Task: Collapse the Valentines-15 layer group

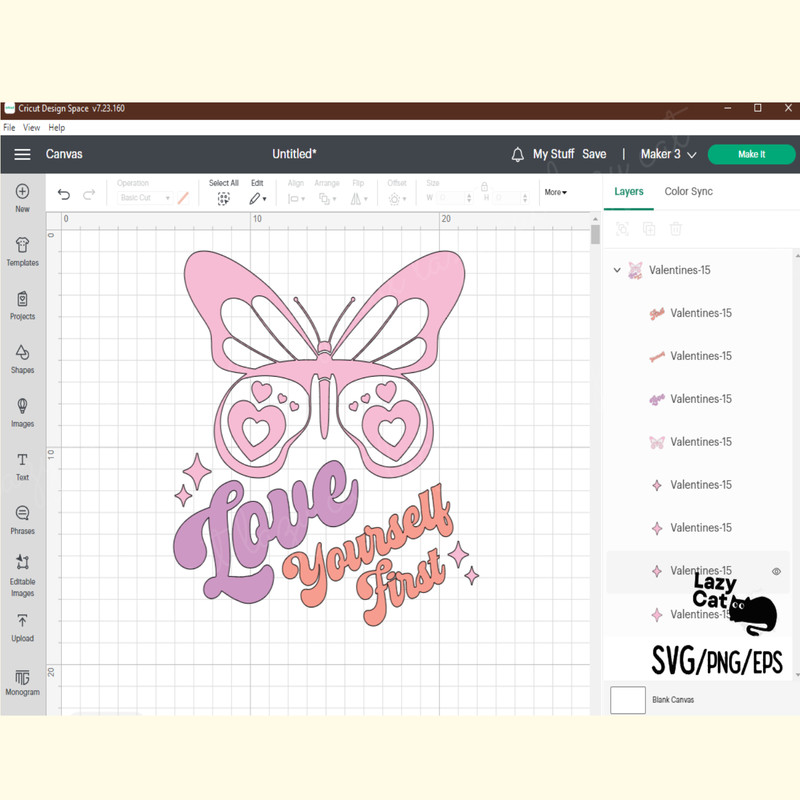Action: [617, 270]
